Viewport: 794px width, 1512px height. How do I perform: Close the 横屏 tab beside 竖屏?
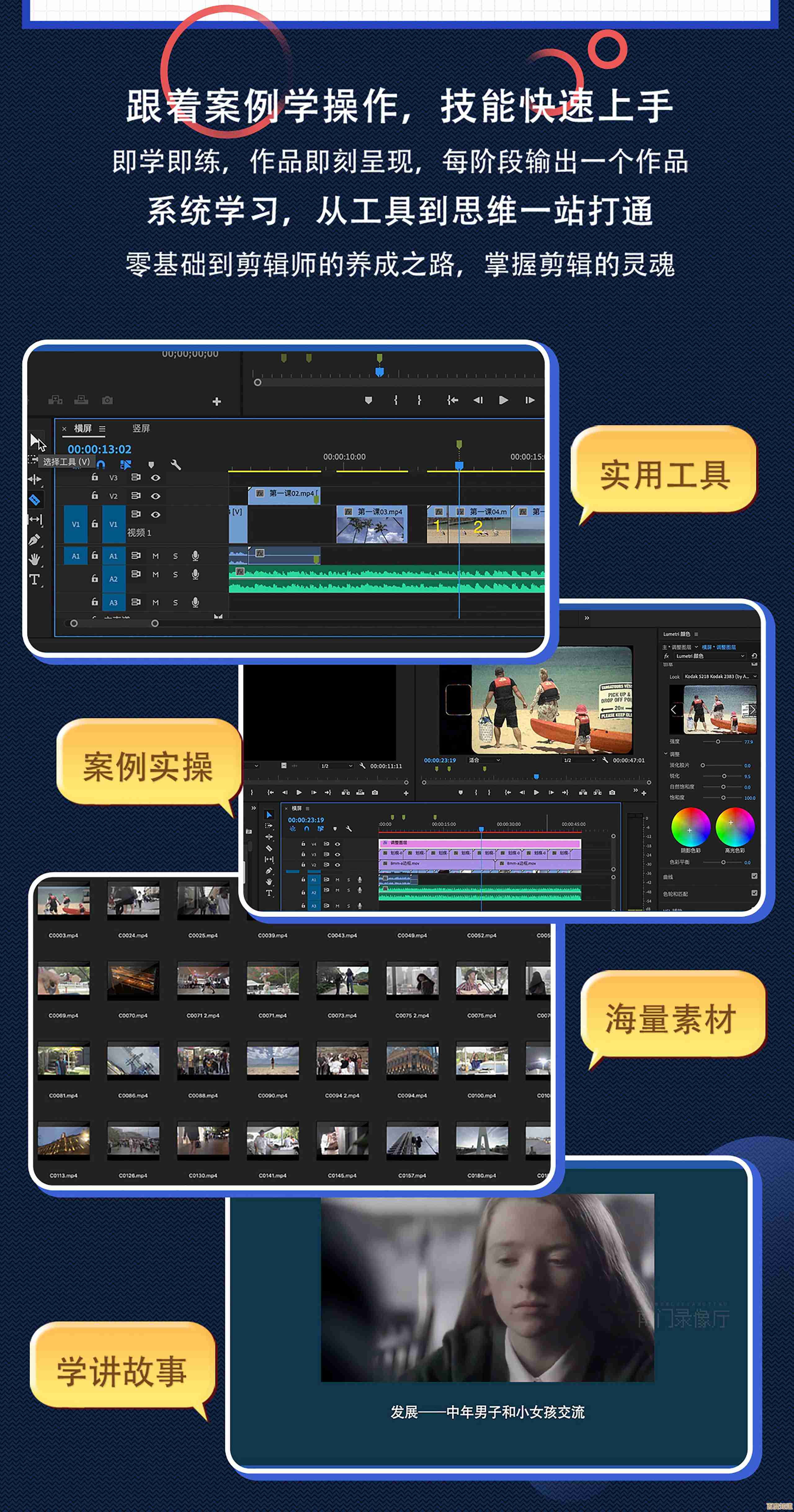click(65, 429)
